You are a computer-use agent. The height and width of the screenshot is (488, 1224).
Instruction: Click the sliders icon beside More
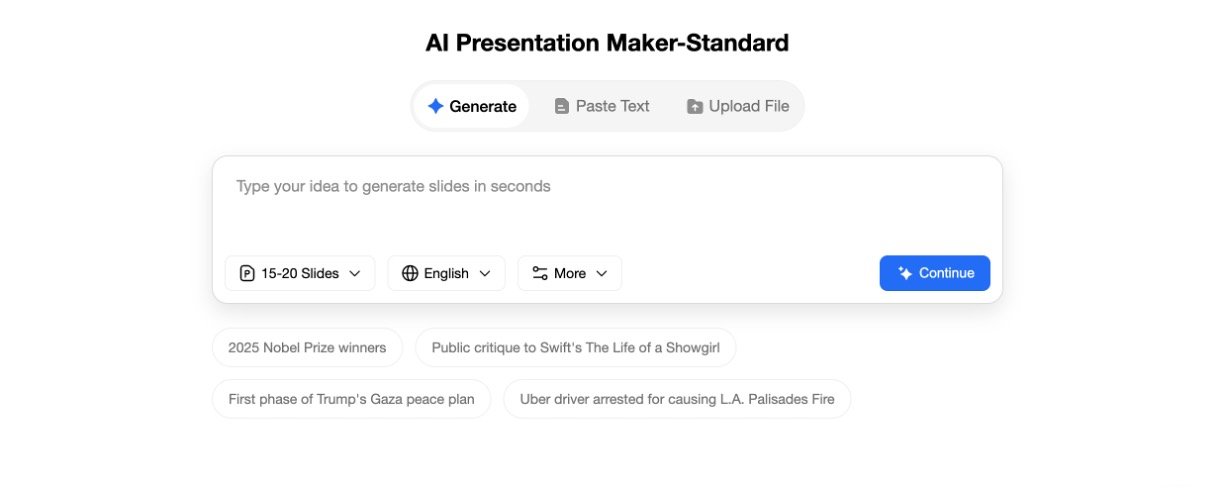pyautogui.click(x=540, y=273)
